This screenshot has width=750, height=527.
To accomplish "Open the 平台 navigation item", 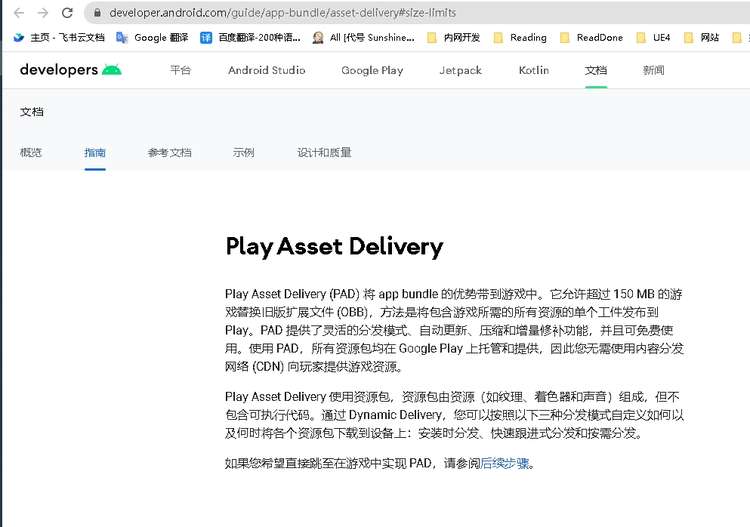I will click(180, 70).
